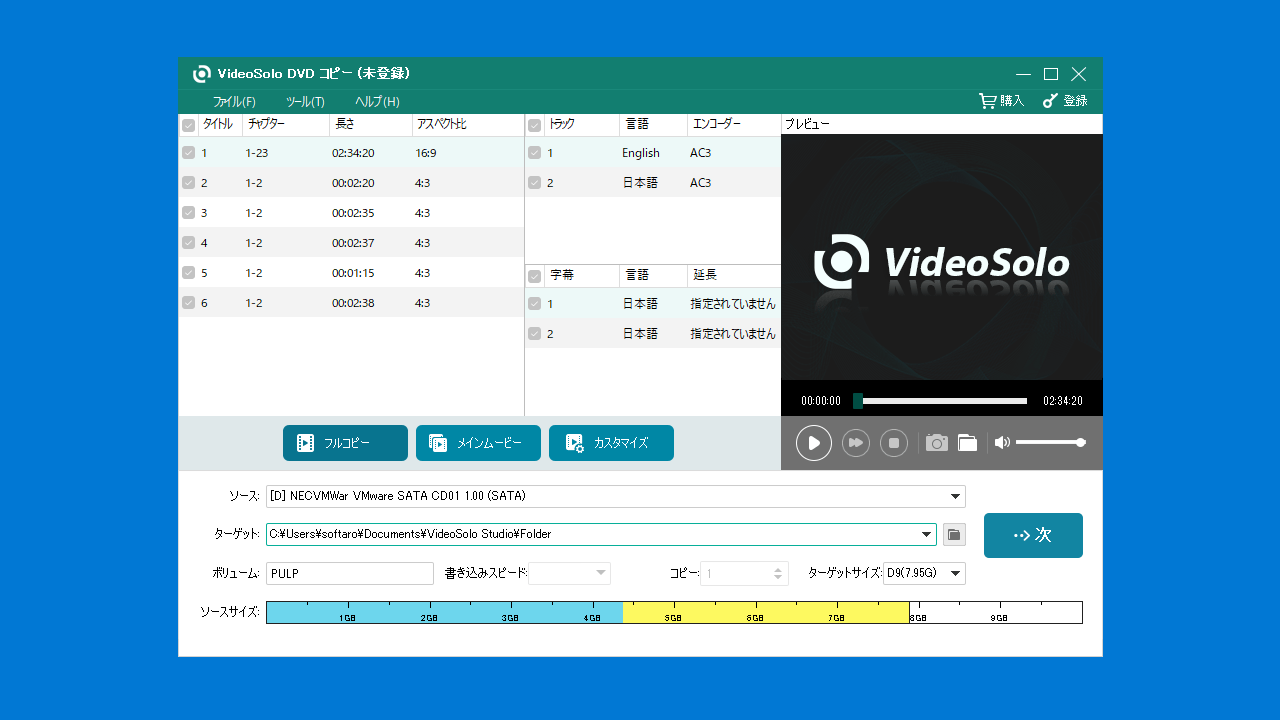The width and height of the screenshot is (1280, 720).
Task: Click the 長さ column header
Action: coord(344,125)
